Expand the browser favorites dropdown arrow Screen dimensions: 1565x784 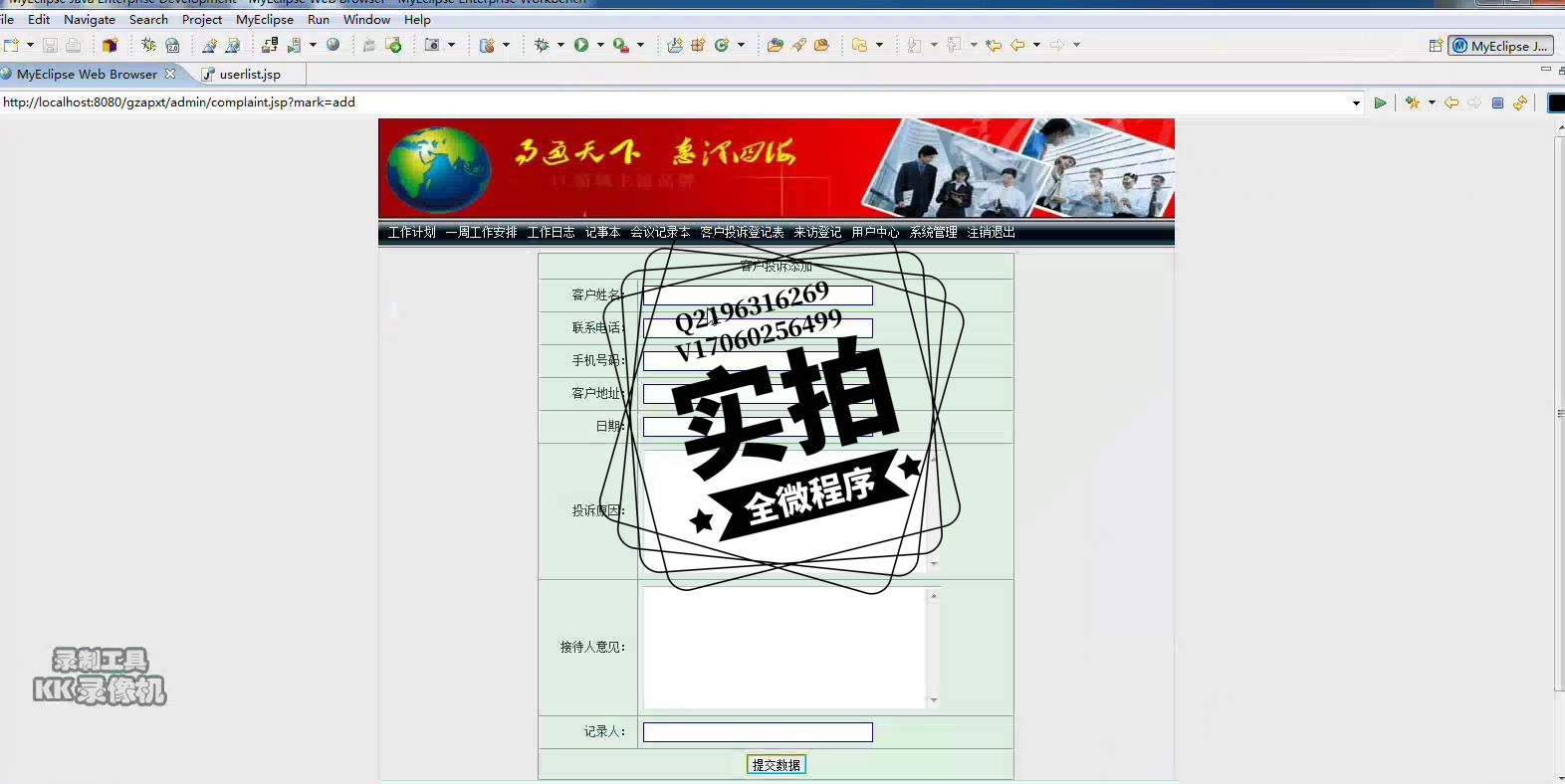[x=1432, y=102]
